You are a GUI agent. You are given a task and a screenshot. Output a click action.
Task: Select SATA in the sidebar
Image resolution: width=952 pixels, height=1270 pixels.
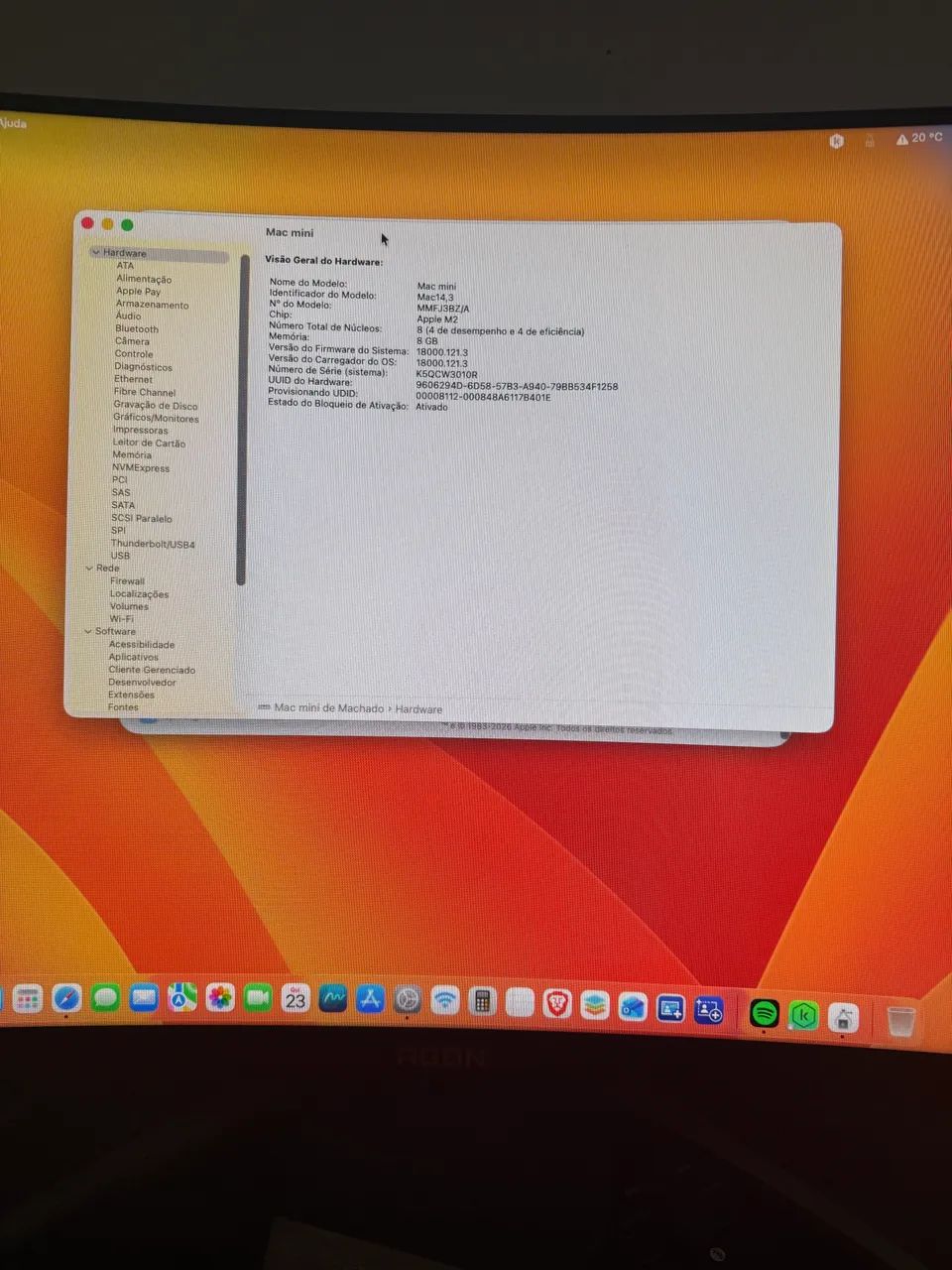tap(122, 506)
